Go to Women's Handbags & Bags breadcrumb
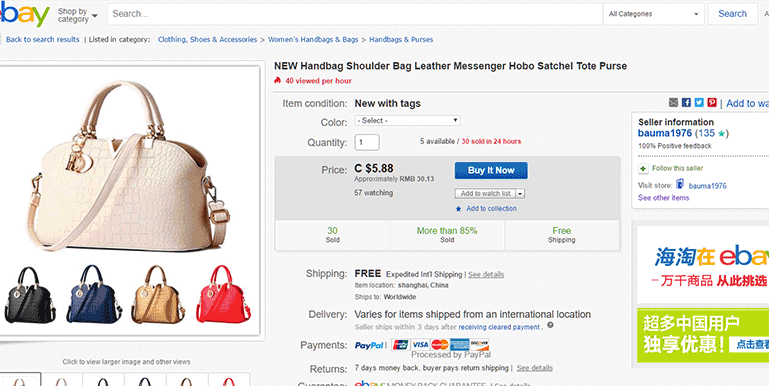Image resolution: width=769 pixels, height=386 pixels. tap(313, 40)
